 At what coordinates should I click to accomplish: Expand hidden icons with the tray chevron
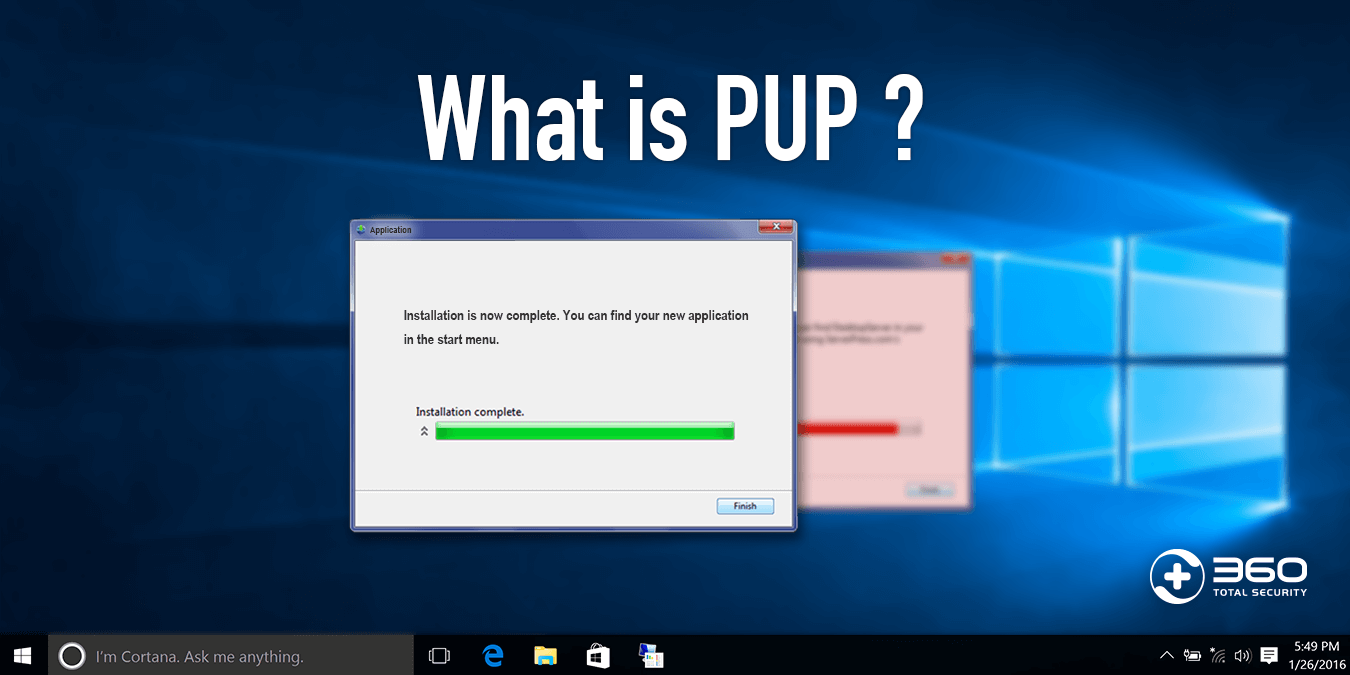point(1166,655)
